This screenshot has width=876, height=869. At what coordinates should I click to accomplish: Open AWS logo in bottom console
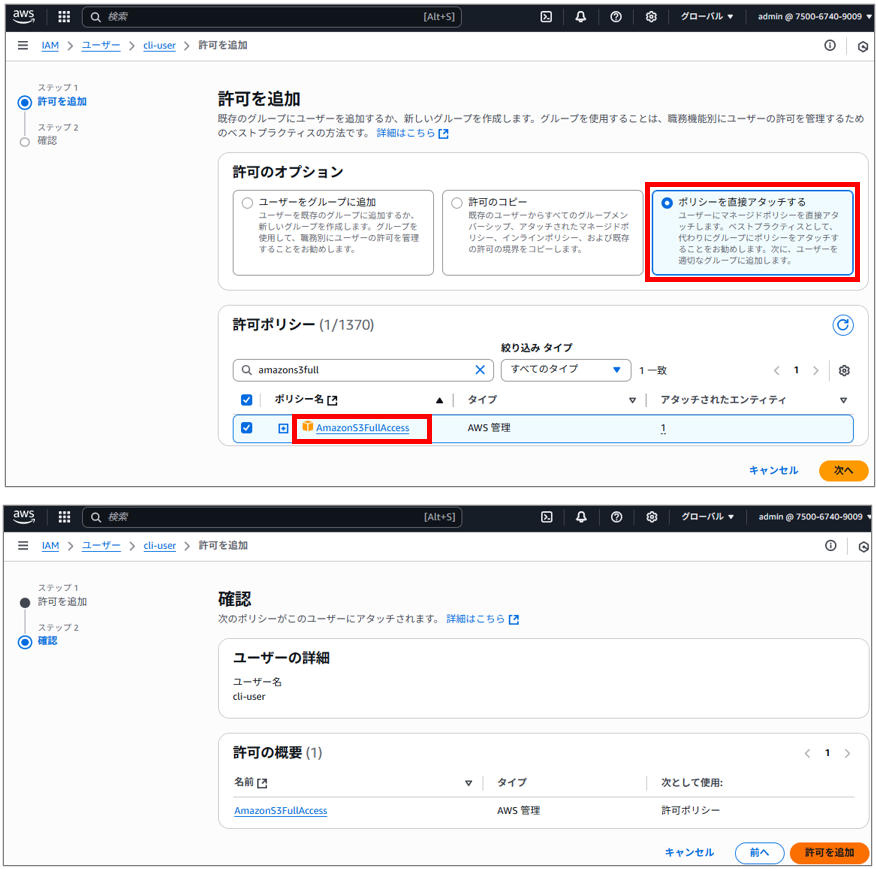click(x=23, y=516)
